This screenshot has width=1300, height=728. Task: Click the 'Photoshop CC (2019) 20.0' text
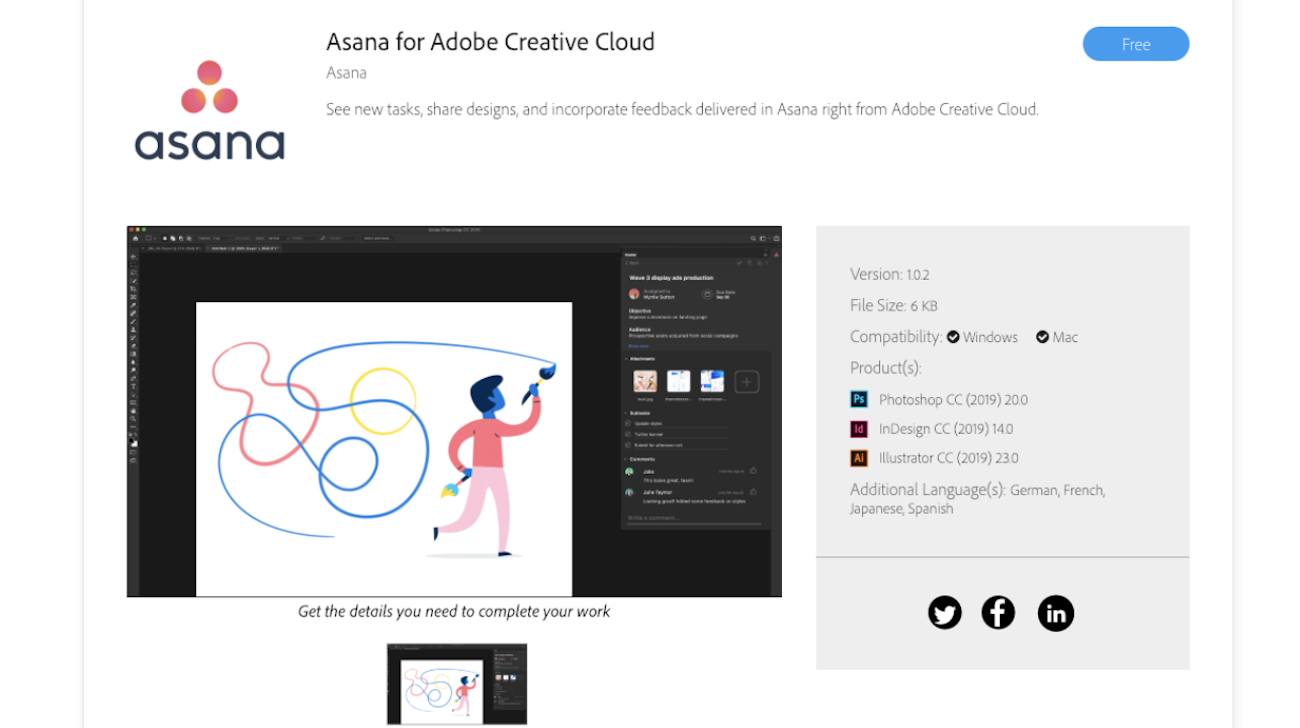point(953,400)
